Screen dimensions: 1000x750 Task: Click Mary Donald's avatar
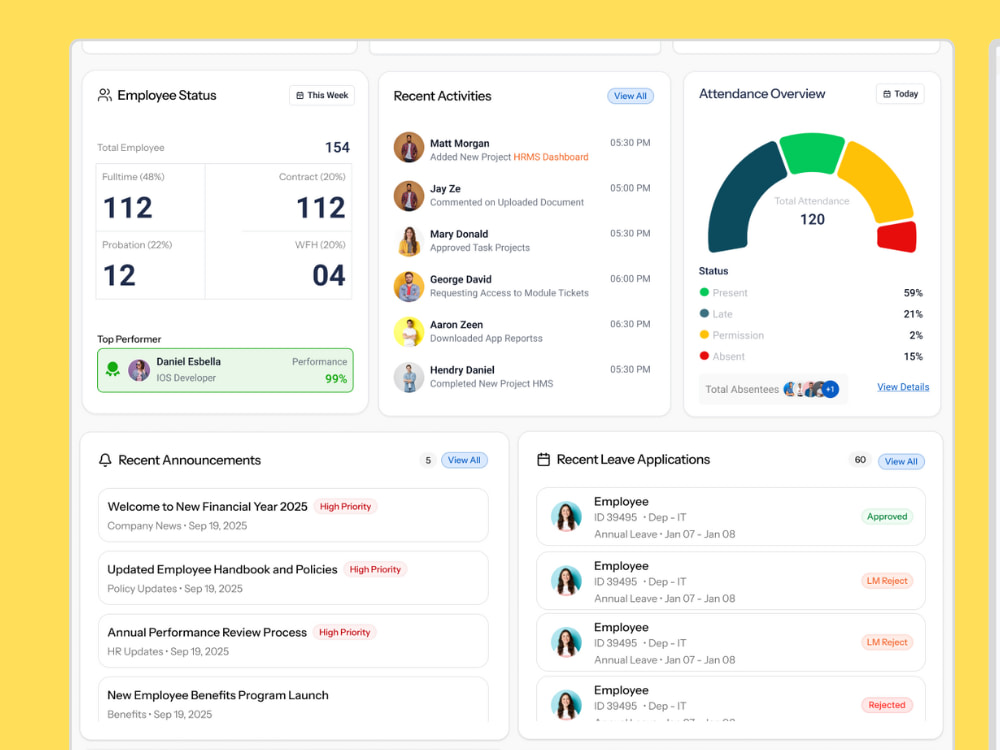[409, 241]
